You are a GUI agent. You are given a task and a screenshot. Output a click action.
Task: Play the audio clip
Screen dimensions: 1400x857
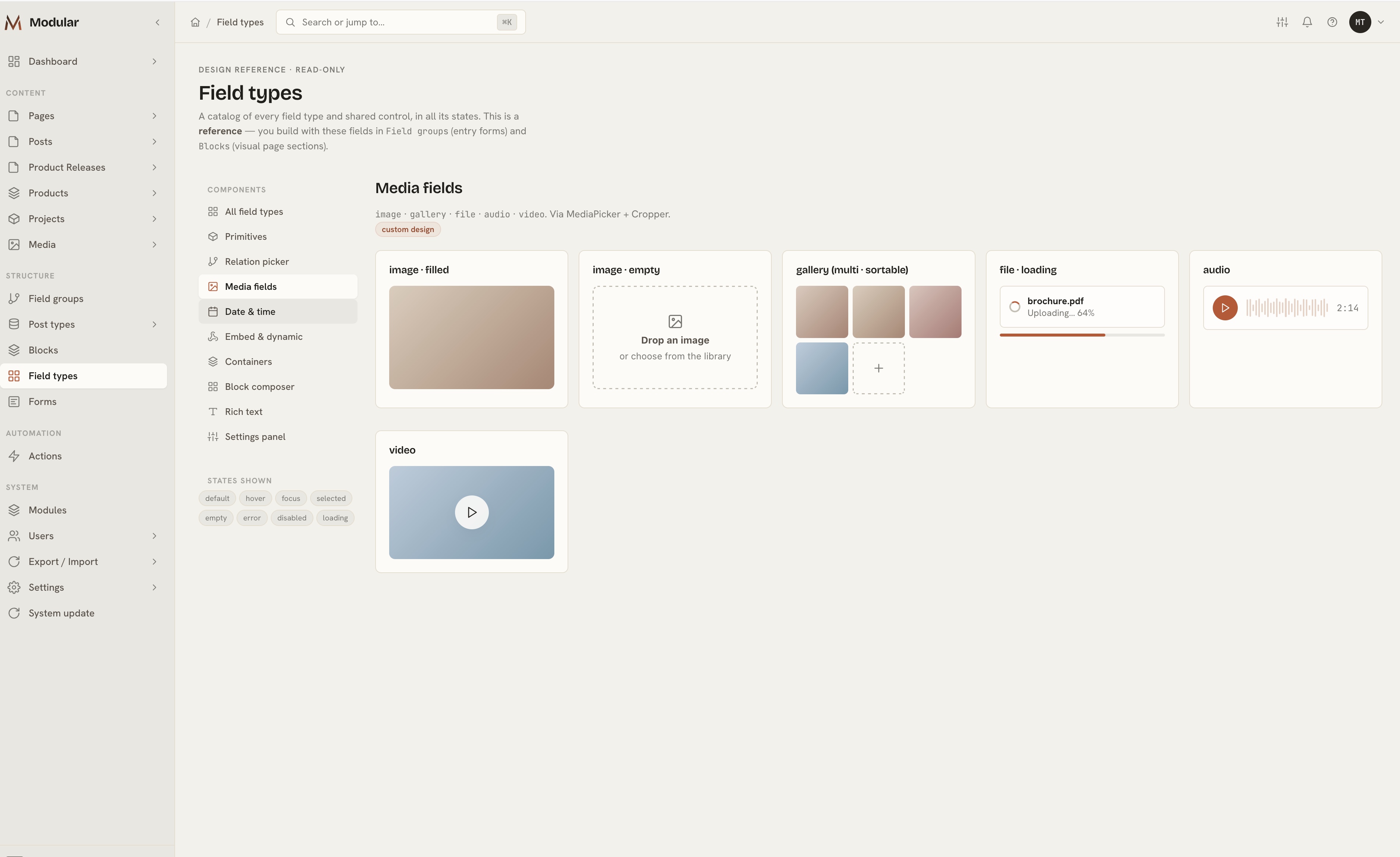tap(1225, 307)
